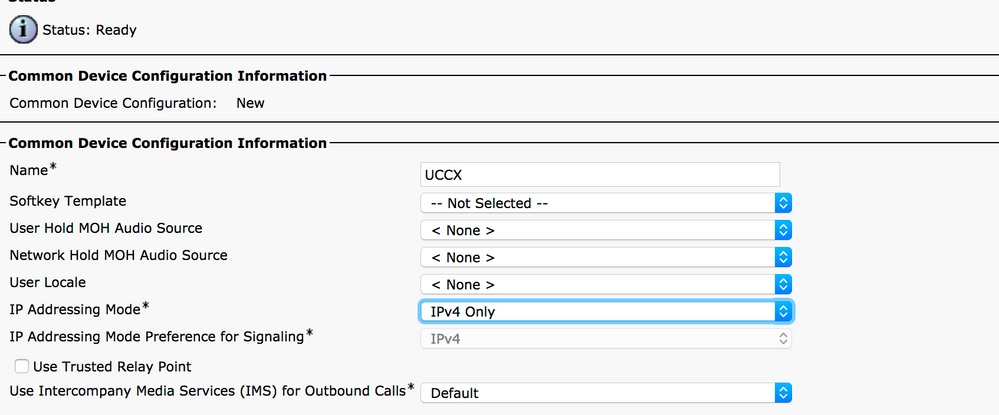The height and width of the screenshot is (415, 999).
Task: Open the Softkey Template dropdown
Action: click(x=606, y=203)
